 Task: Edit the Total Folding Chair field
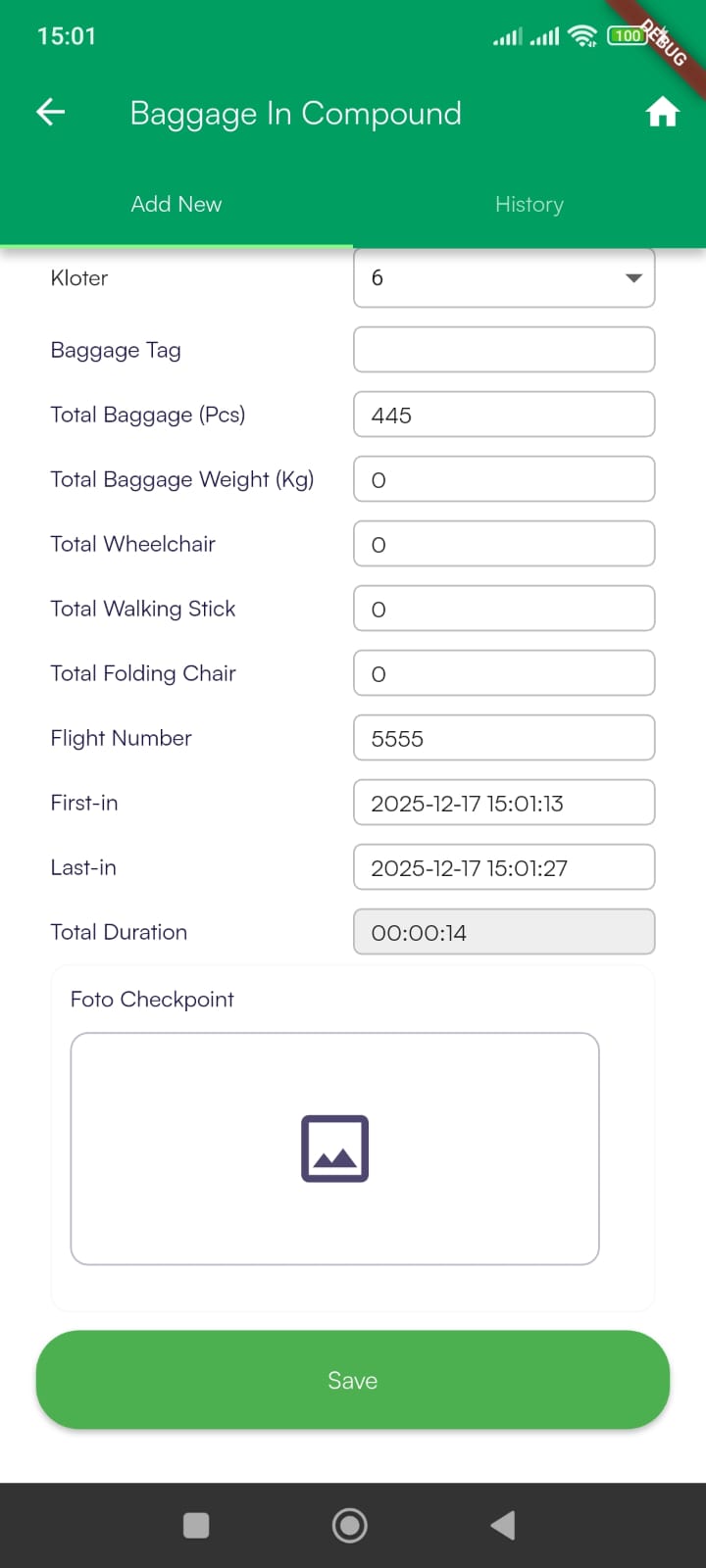(504, 673)
